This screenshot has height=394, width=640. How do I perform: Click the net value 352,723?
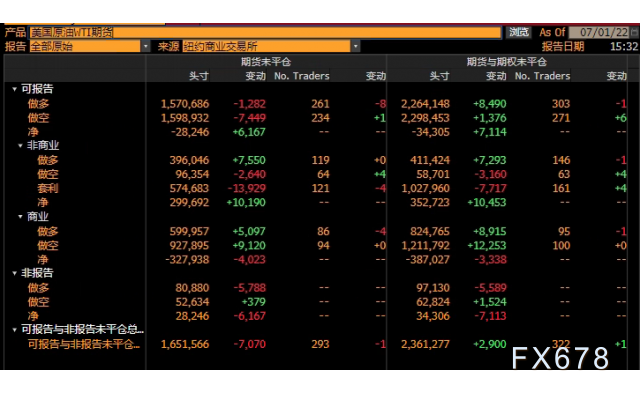tap(430, 203)
